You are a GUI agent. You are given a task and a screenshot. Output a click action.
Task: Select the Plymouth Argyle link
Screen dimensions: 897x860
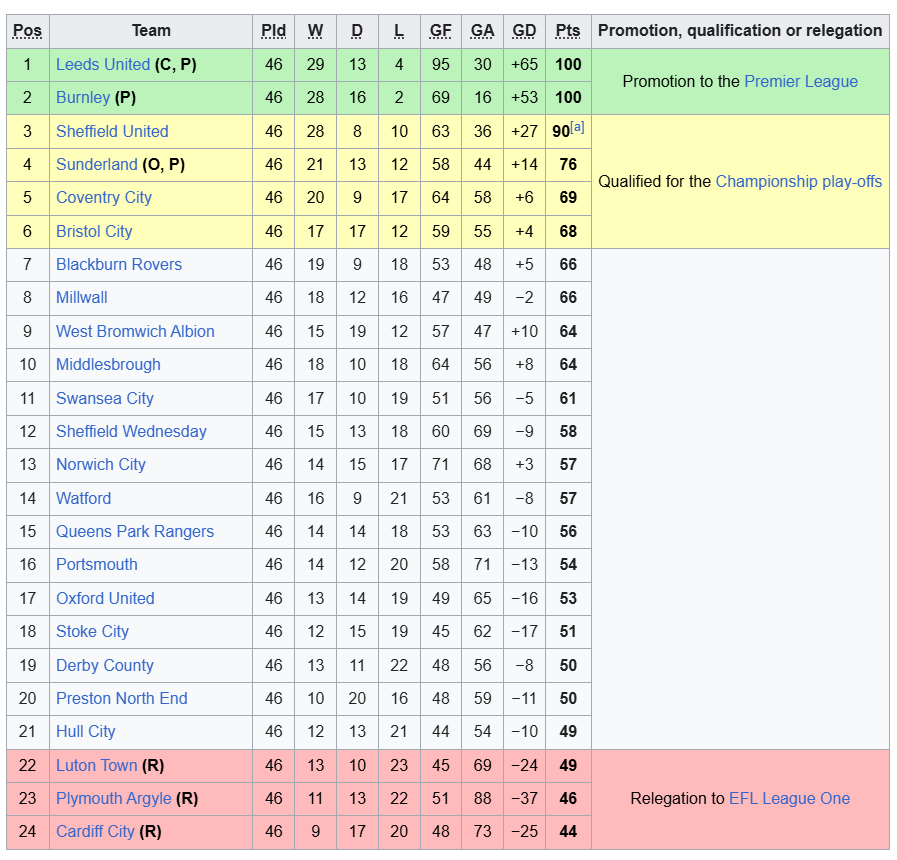(114, 799)
